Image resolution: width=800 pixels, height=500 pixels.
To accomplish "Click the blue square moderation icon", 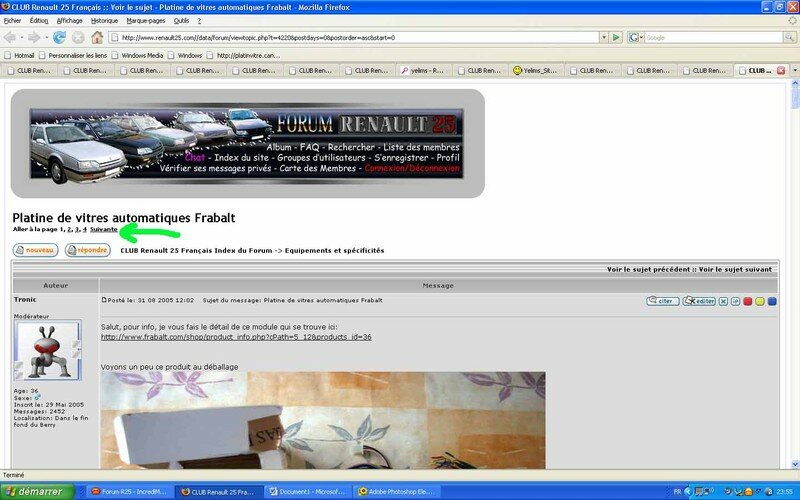I will tap(772, 302).
